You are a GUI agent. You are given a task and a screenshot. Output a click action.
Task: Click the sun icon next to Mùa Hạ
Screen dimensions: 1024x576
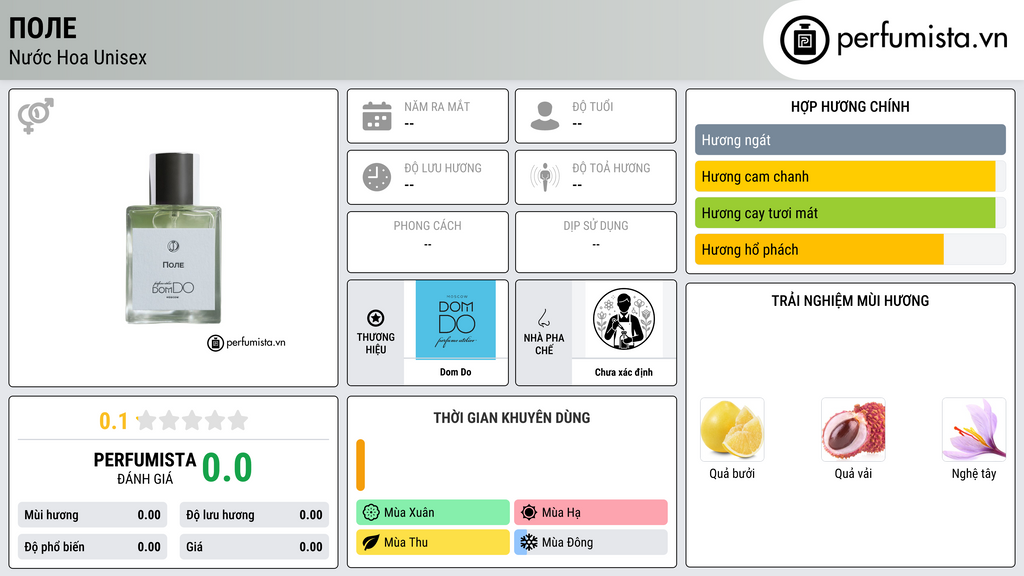tap(529, 513)
